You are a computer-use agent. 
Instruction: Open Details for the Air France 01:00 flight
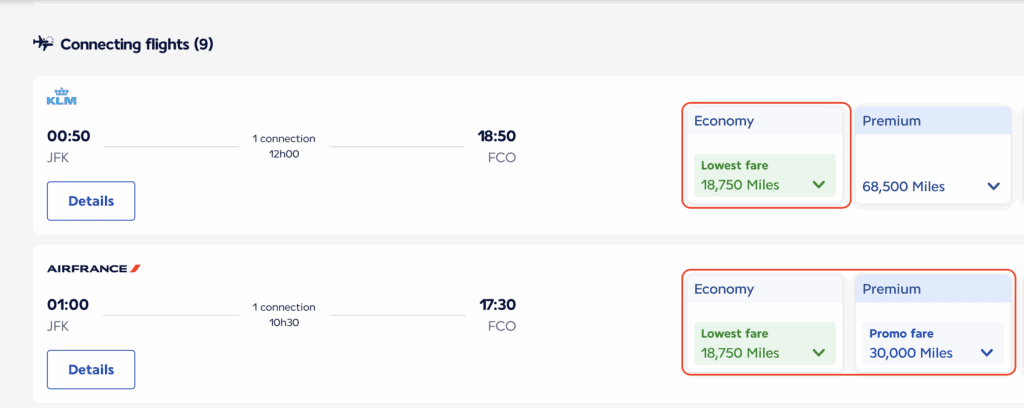tap(91, 369)
